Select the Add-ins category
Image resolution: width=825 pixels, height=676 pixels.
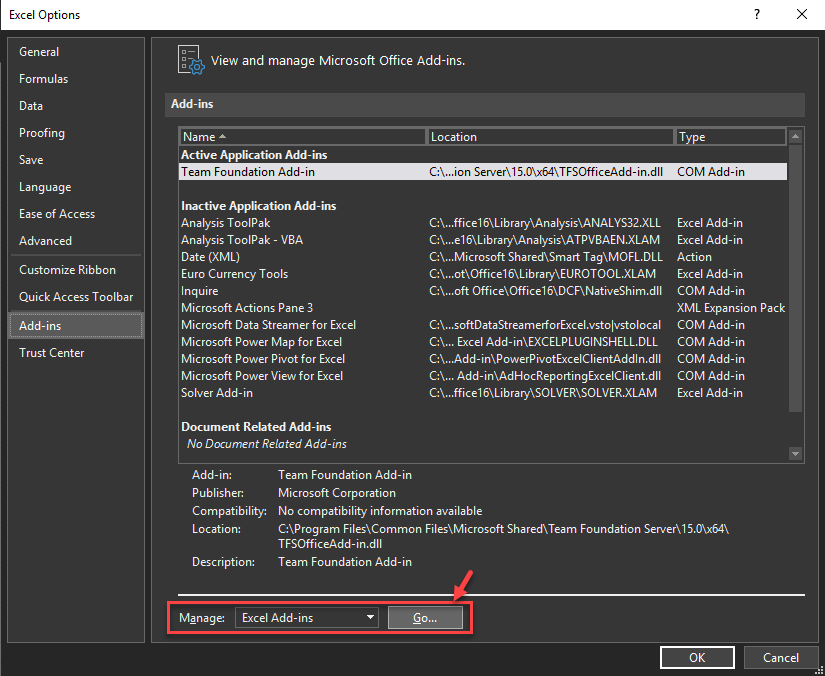point(76,326)
